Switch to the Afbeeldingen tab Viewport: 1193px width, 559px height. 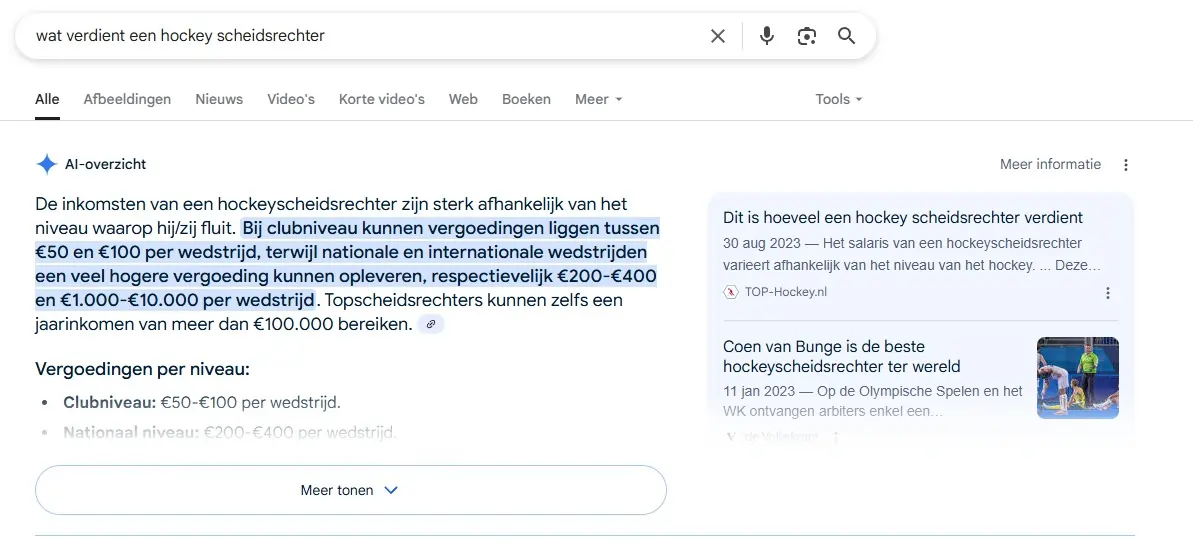click(127, 99)
